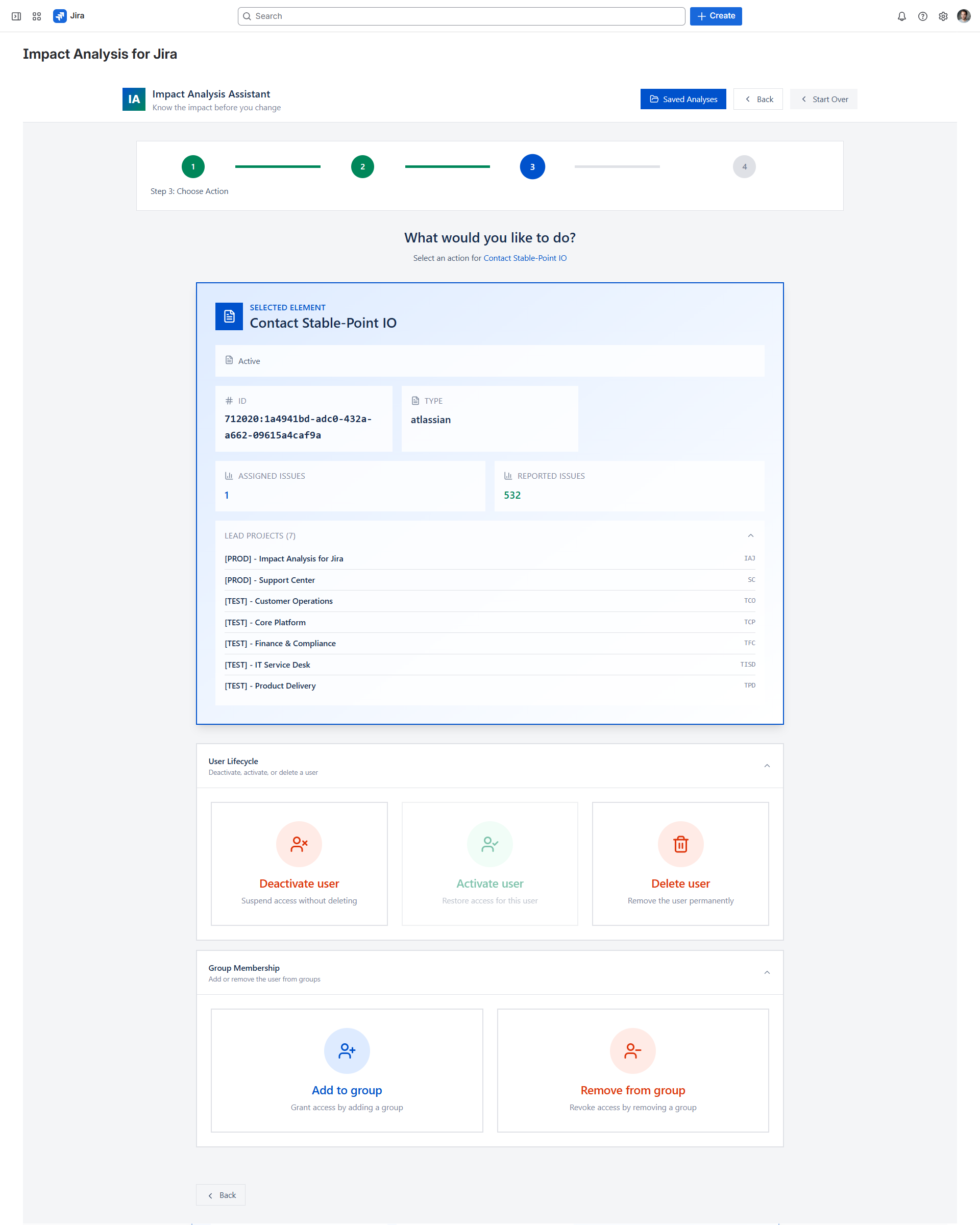Collapse the Lead Projects list
Image resolution: width=980 pixels, height=1226 pixels.
(x=751, y=535)
